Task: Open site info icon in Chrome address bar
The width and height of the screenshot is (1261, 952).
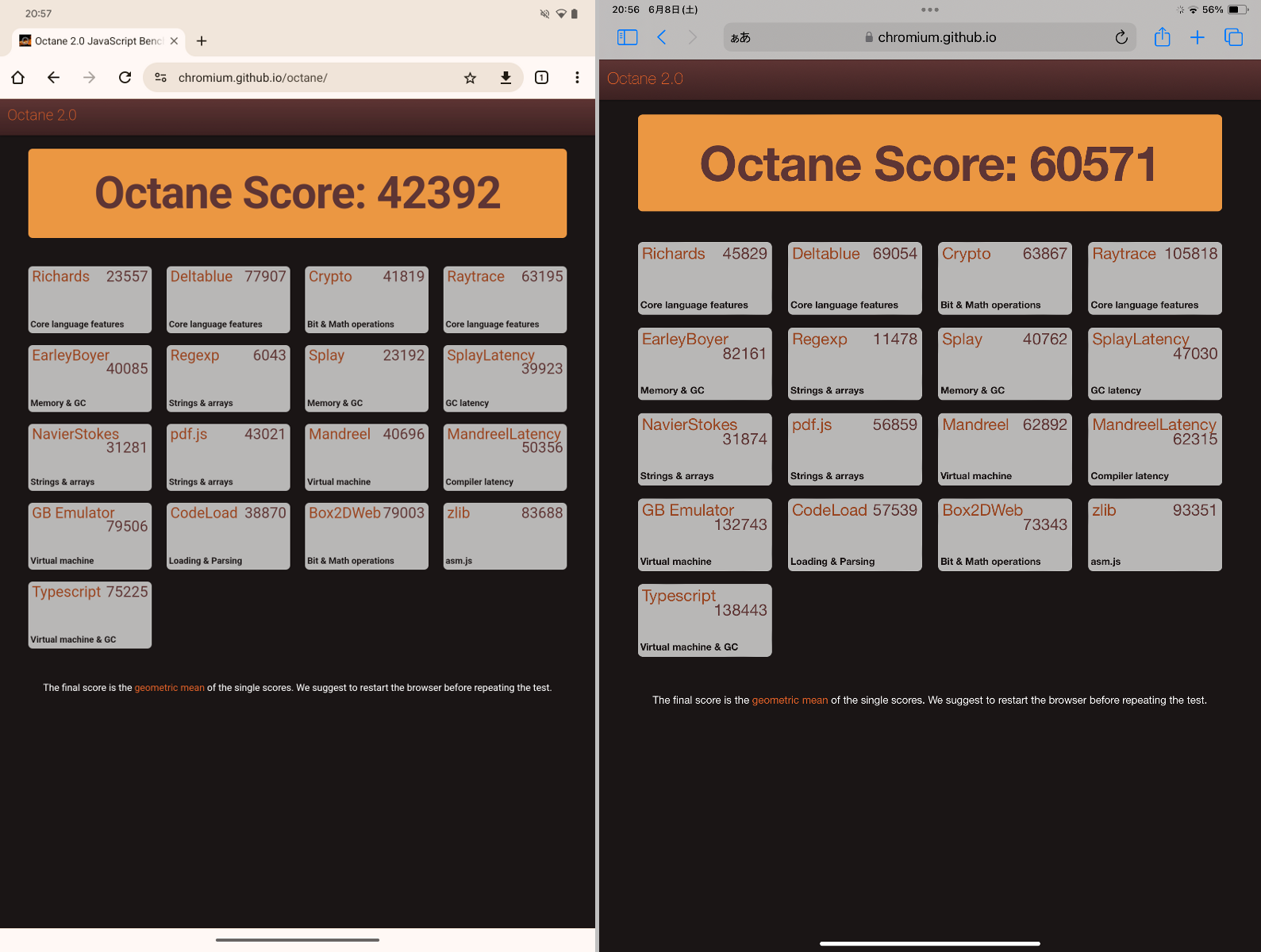Action: [161, 77]
